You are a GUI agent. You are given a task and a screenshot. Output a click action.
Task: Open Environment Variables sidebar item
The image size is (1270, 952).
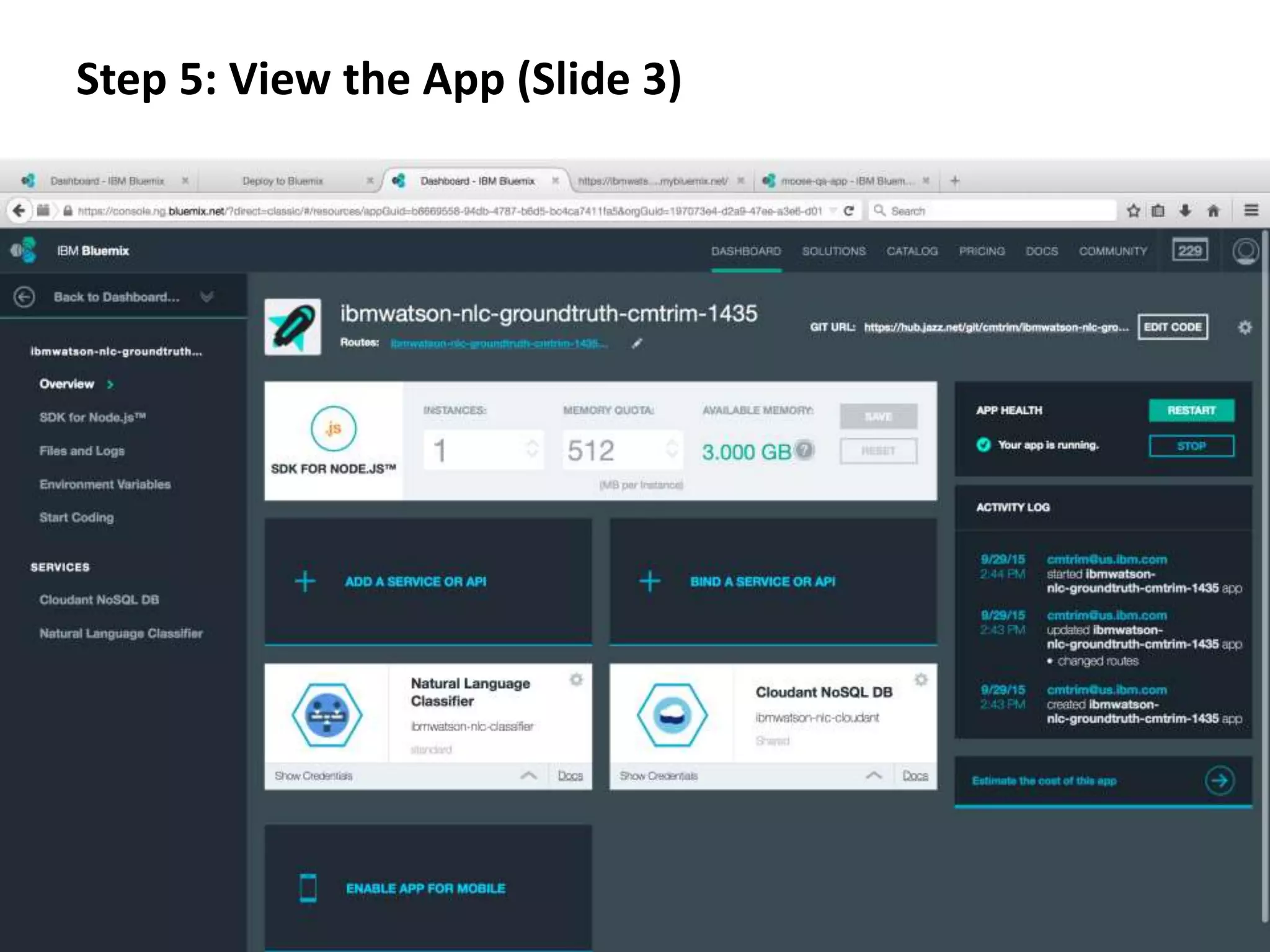point(105,484)
